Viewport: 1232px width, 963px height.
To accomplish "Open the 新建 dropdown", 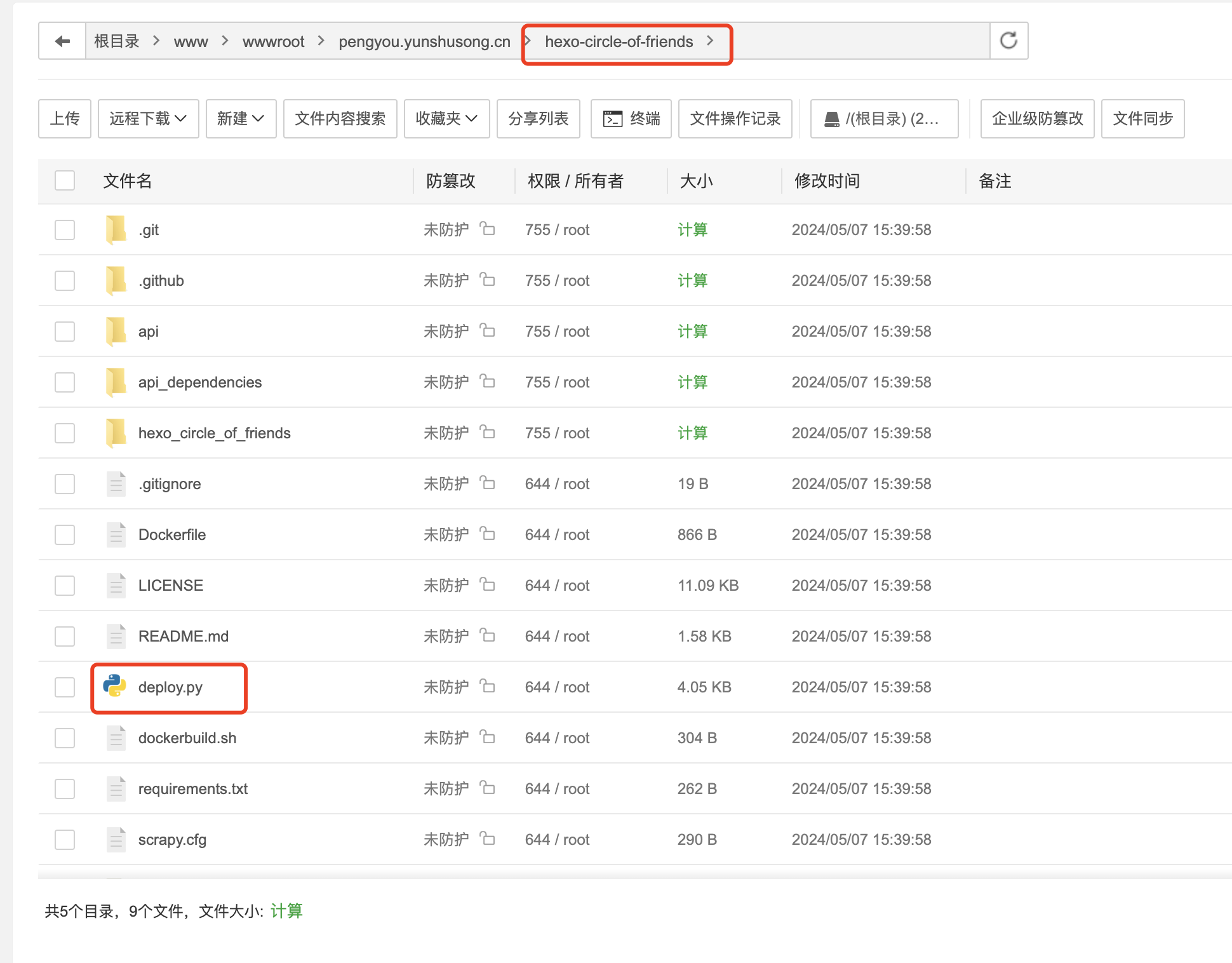I will (x=241, y=119).
